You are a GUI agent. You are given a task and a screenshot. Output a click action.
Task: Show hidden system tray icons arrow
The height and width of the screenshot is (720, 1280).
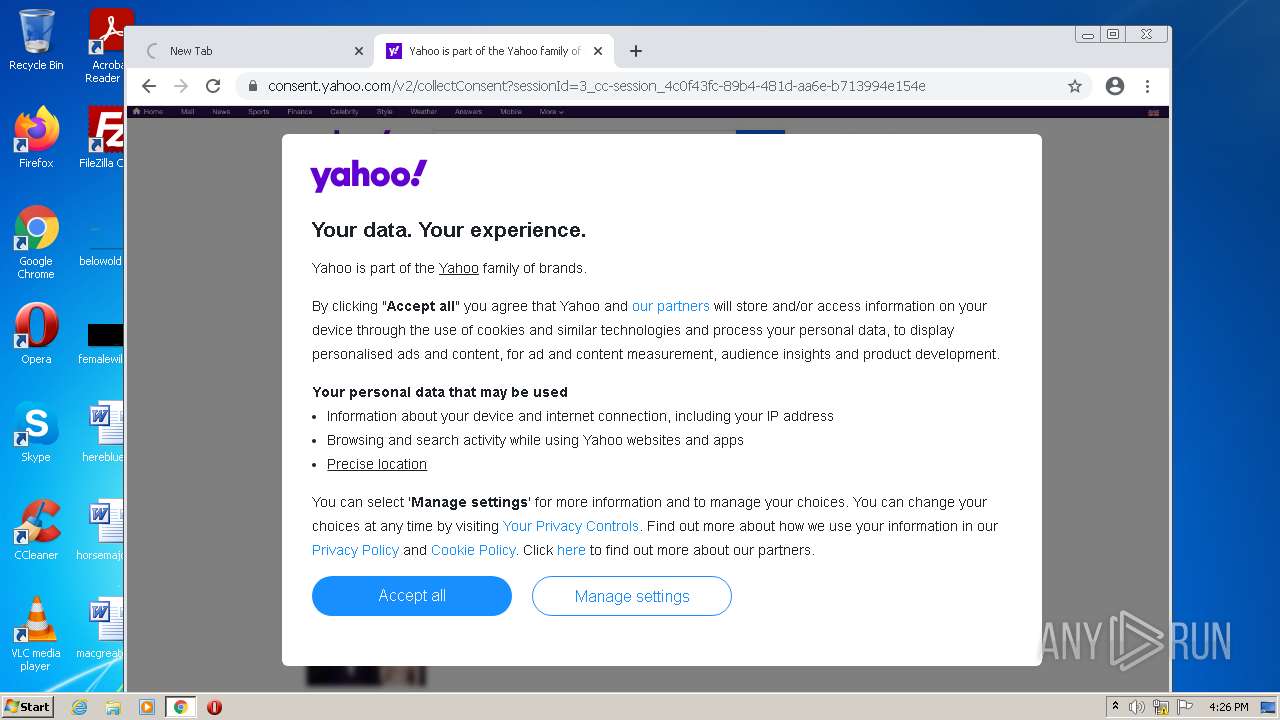(1115, 707)
